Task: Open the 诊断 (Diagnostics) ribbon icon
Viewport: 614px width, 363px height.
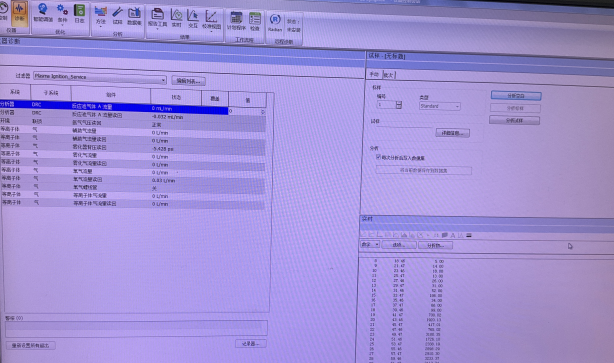Action: (x=19, y=12)
